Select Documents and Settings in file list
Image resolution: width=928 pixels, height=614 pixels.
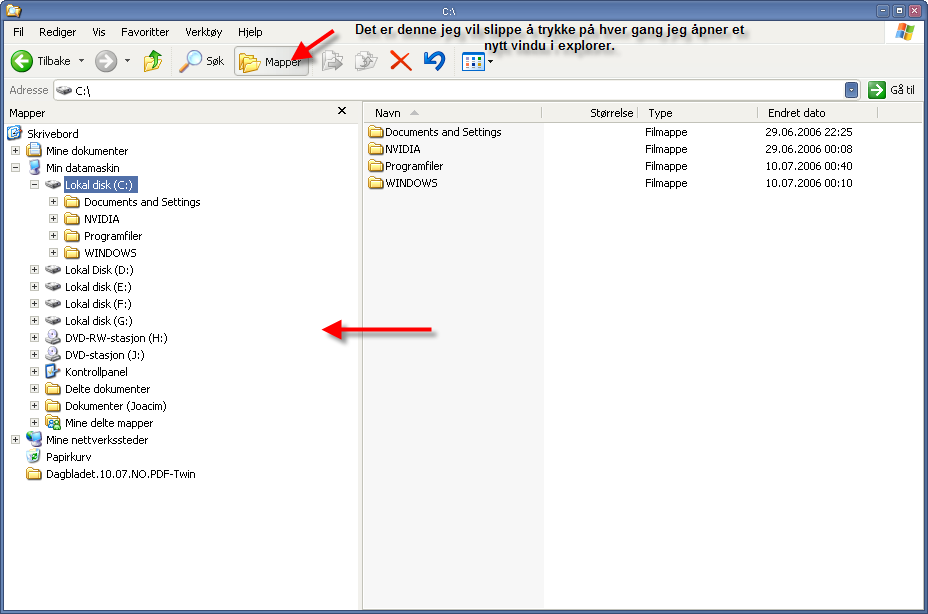click(435, 132)
